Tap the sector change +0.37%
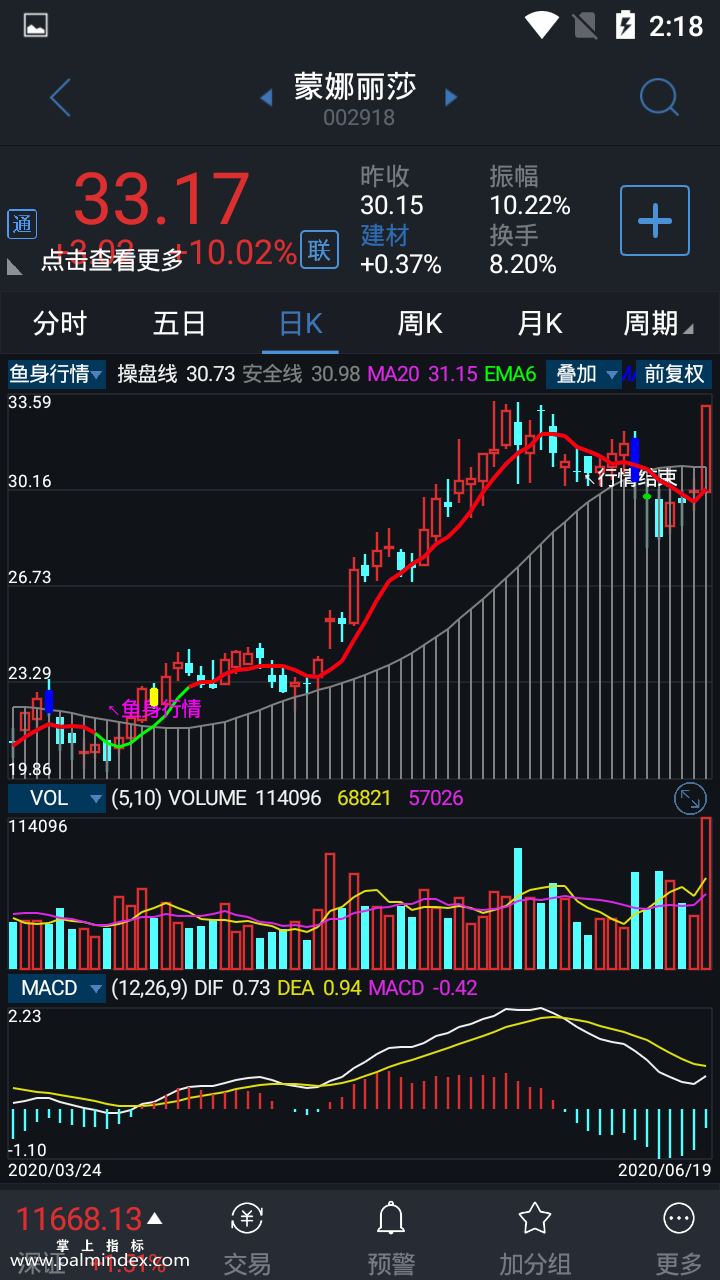720x1280 pixels. pyautogui.click(x=401, y=264)
